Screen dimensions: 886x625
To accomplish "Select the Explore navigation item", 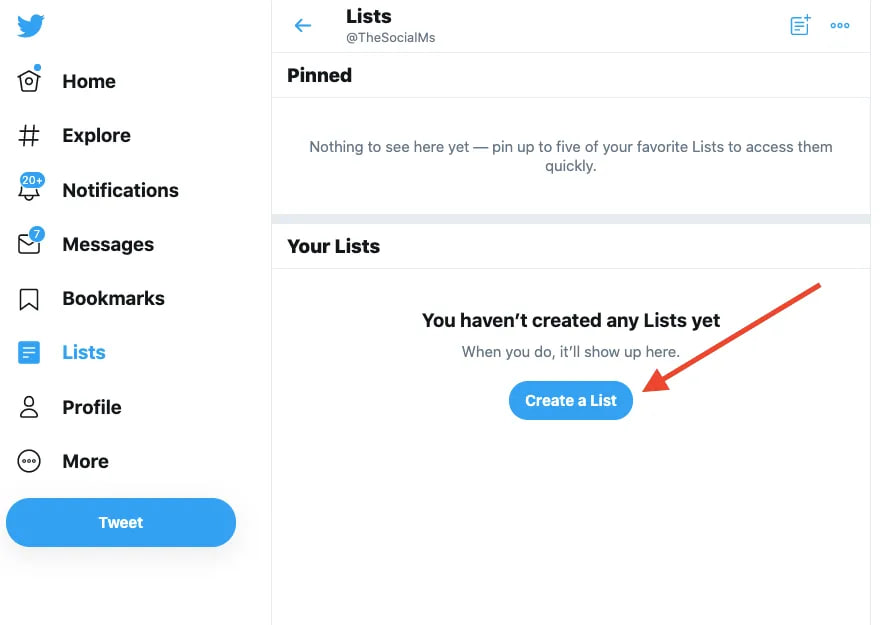I will (96, 135).
